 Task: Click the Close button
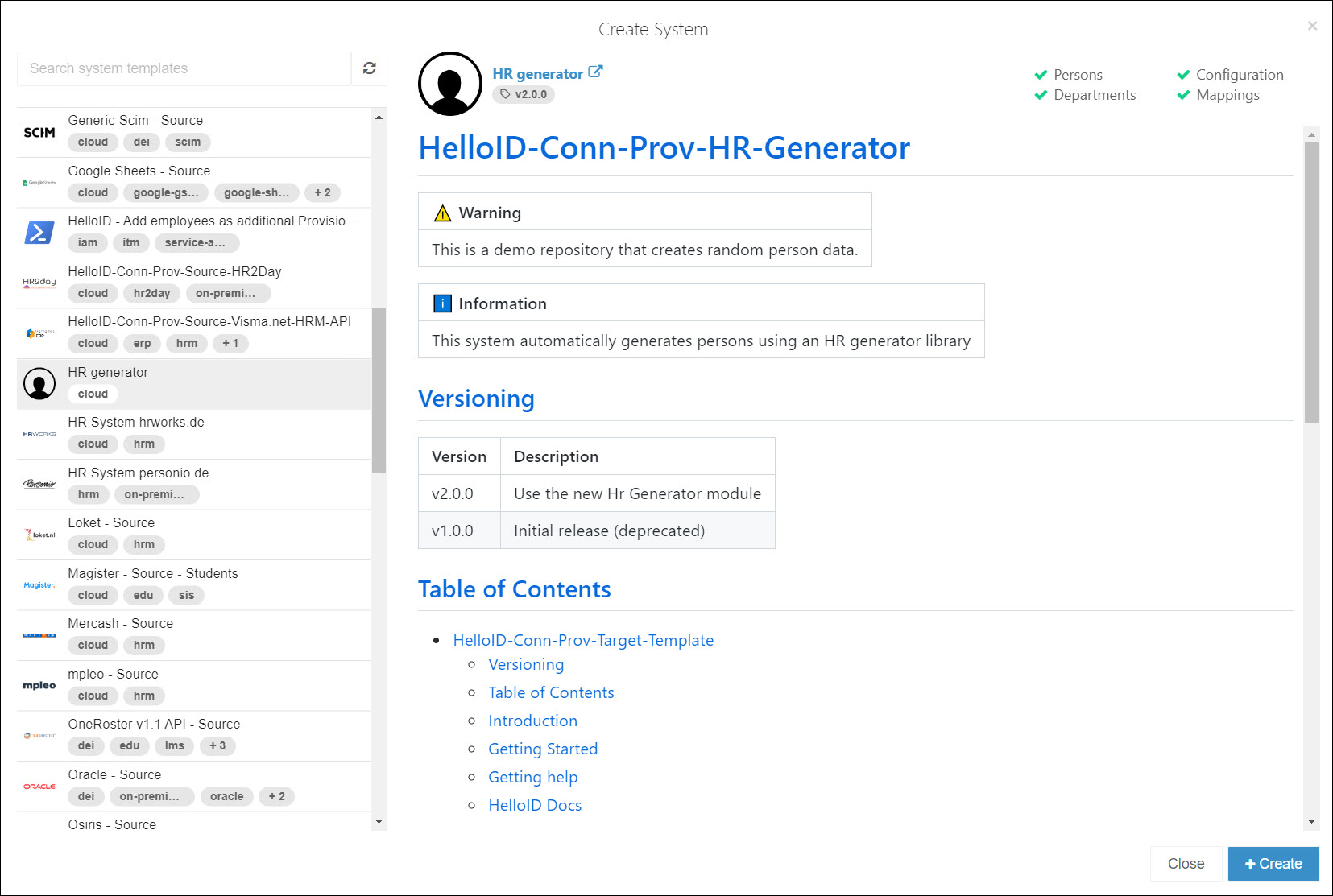click(1186, 864)
